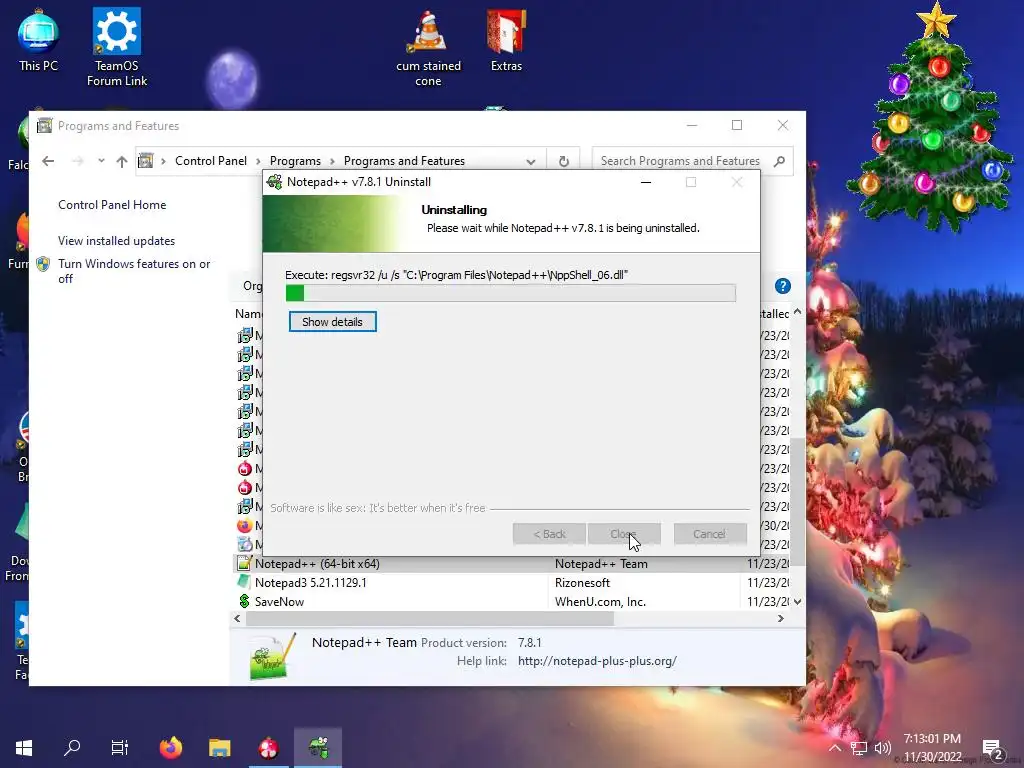This screenshot has width=1024, height=768.
Task: Select Notepad3 5.21.1129.1 row
Action: tap(511, 583)
